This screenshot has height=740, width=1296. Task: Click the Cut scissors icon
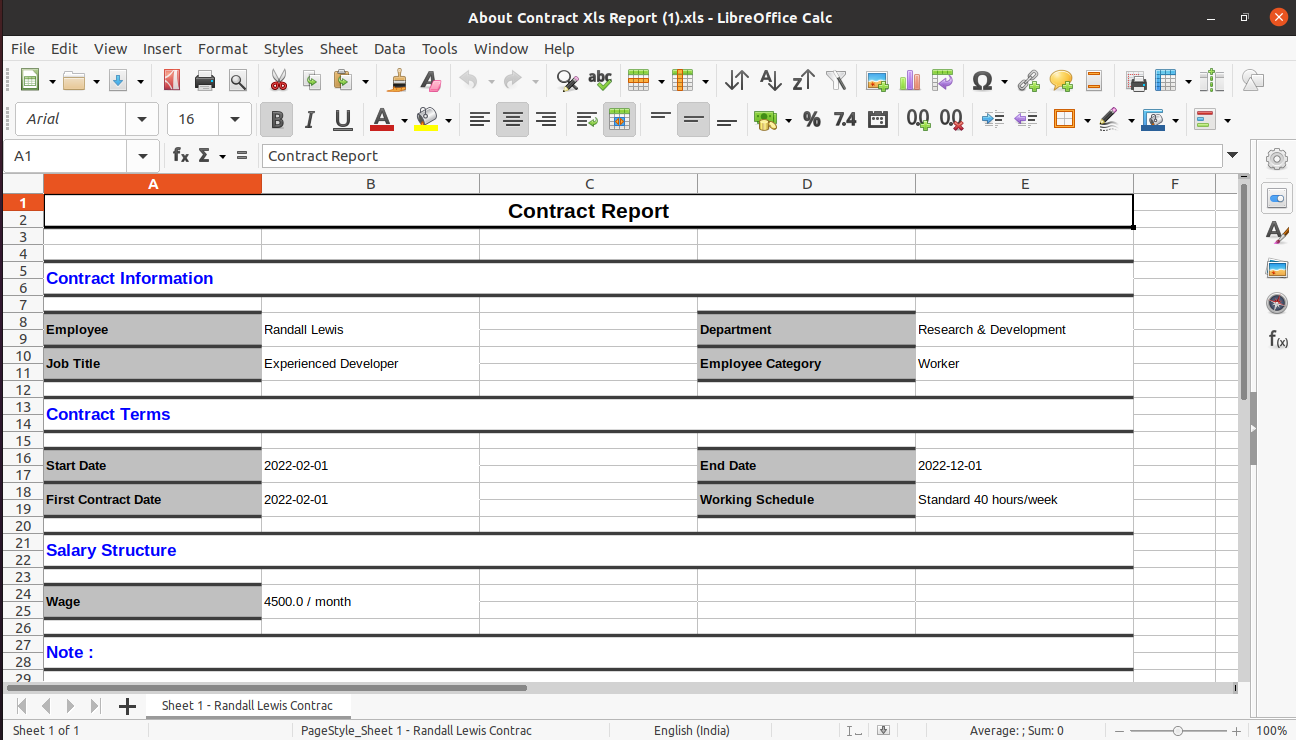[x=279, y=80]
